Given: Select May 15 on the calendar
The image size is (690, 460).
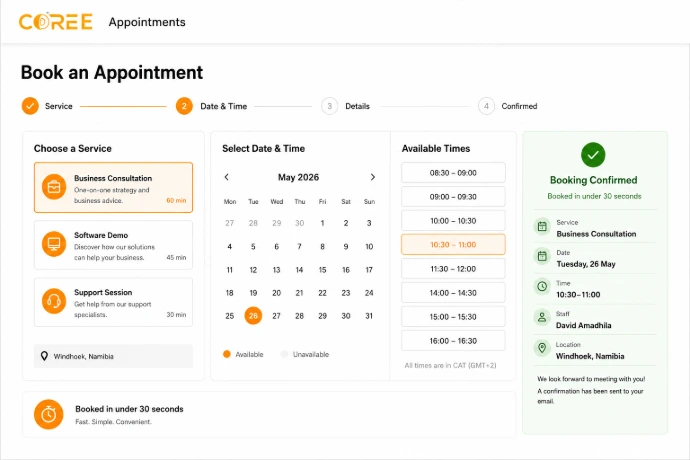Looking at the screenshot, I should (x=323, y=270).
